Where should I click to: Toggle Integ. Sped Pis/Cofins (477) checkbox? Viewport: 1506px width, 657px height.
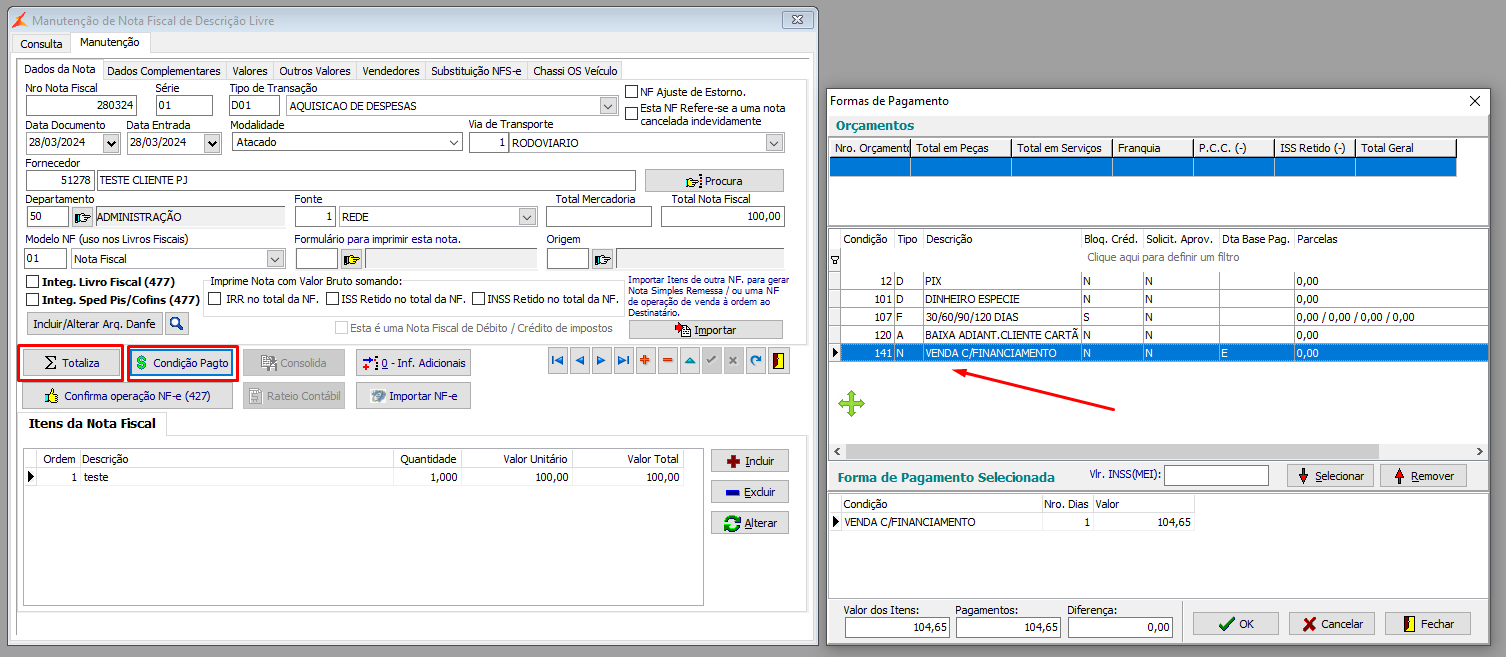pyautogui.click(x=33, y=300)
